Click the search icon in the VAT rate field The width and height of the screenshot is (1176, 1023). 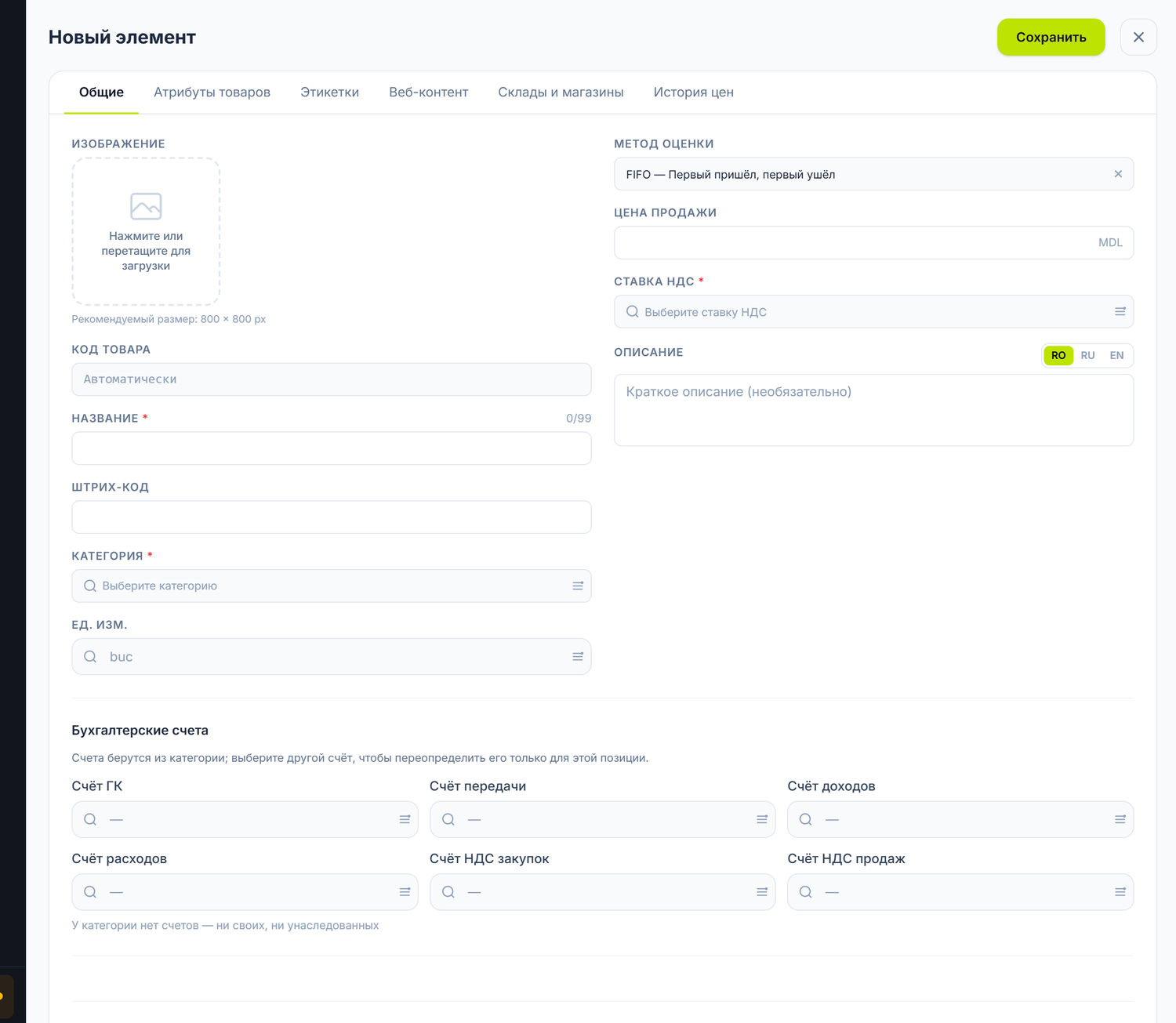(632, 312)
